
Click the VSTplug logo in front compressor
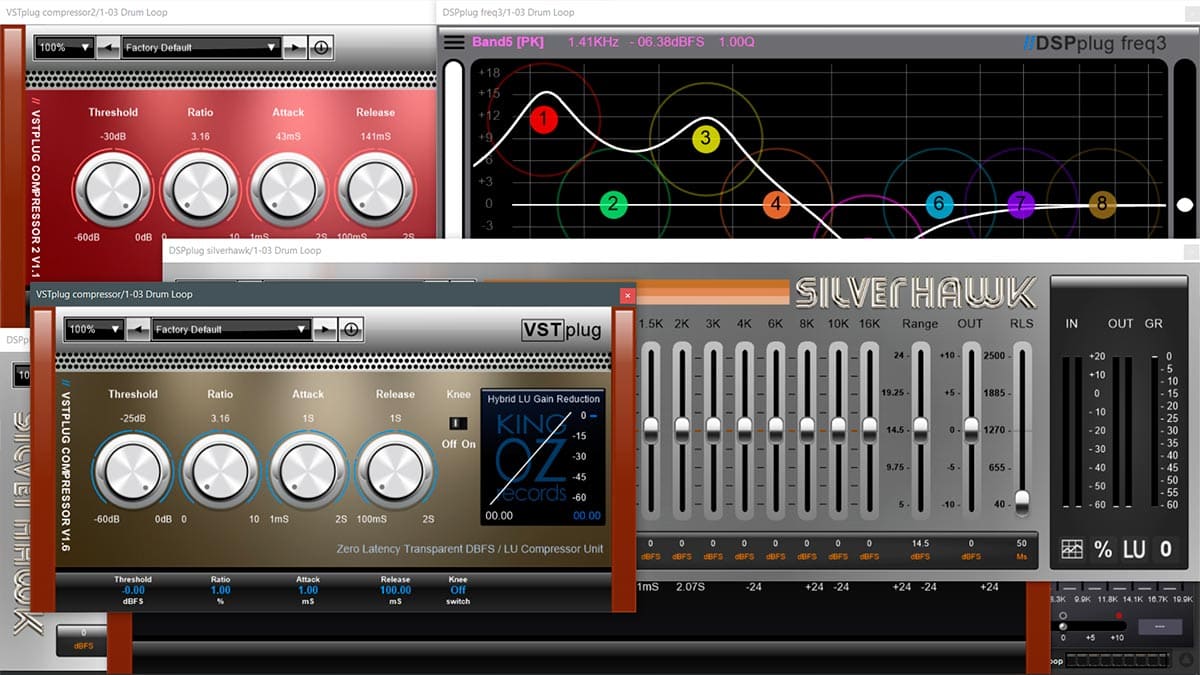coord(561,330)
